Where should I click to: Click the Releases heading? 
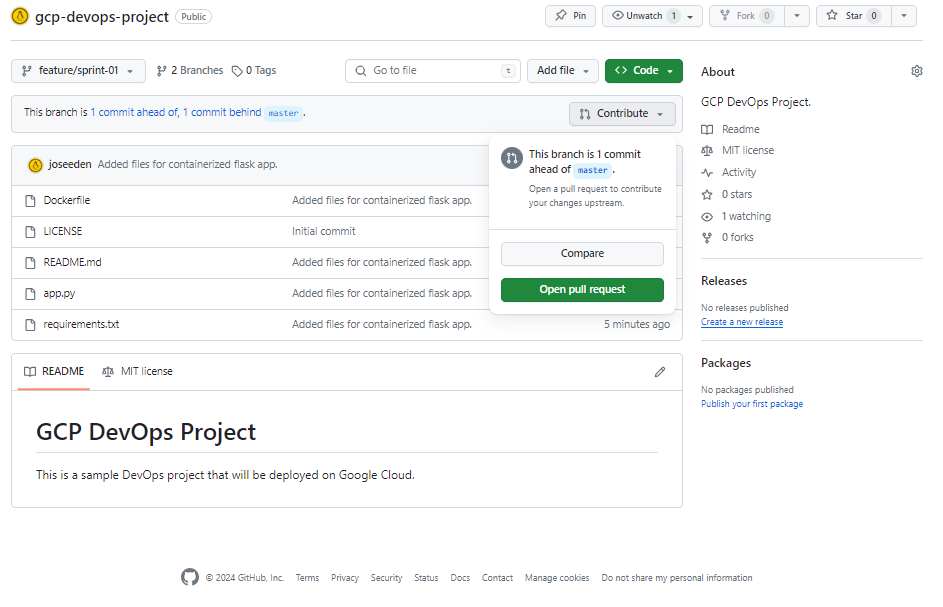click(x=724, y=281)
